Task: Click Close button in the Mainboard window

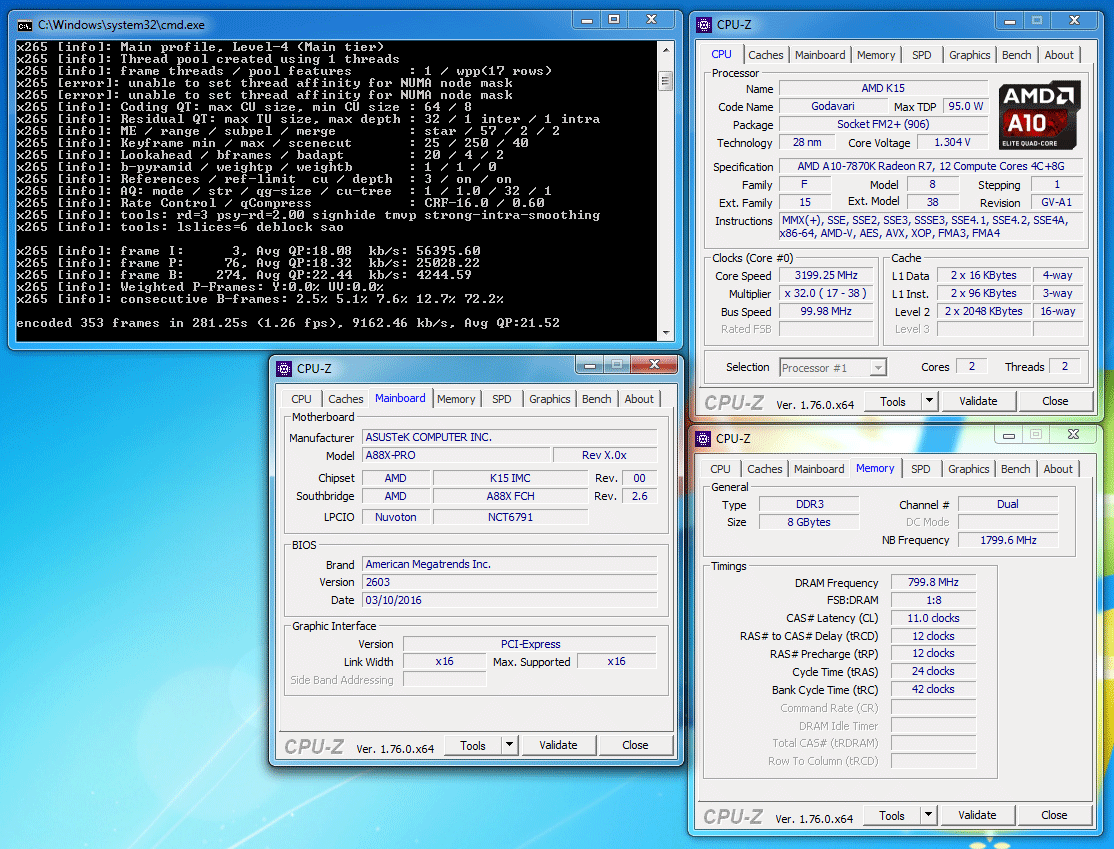Action: 635,745
